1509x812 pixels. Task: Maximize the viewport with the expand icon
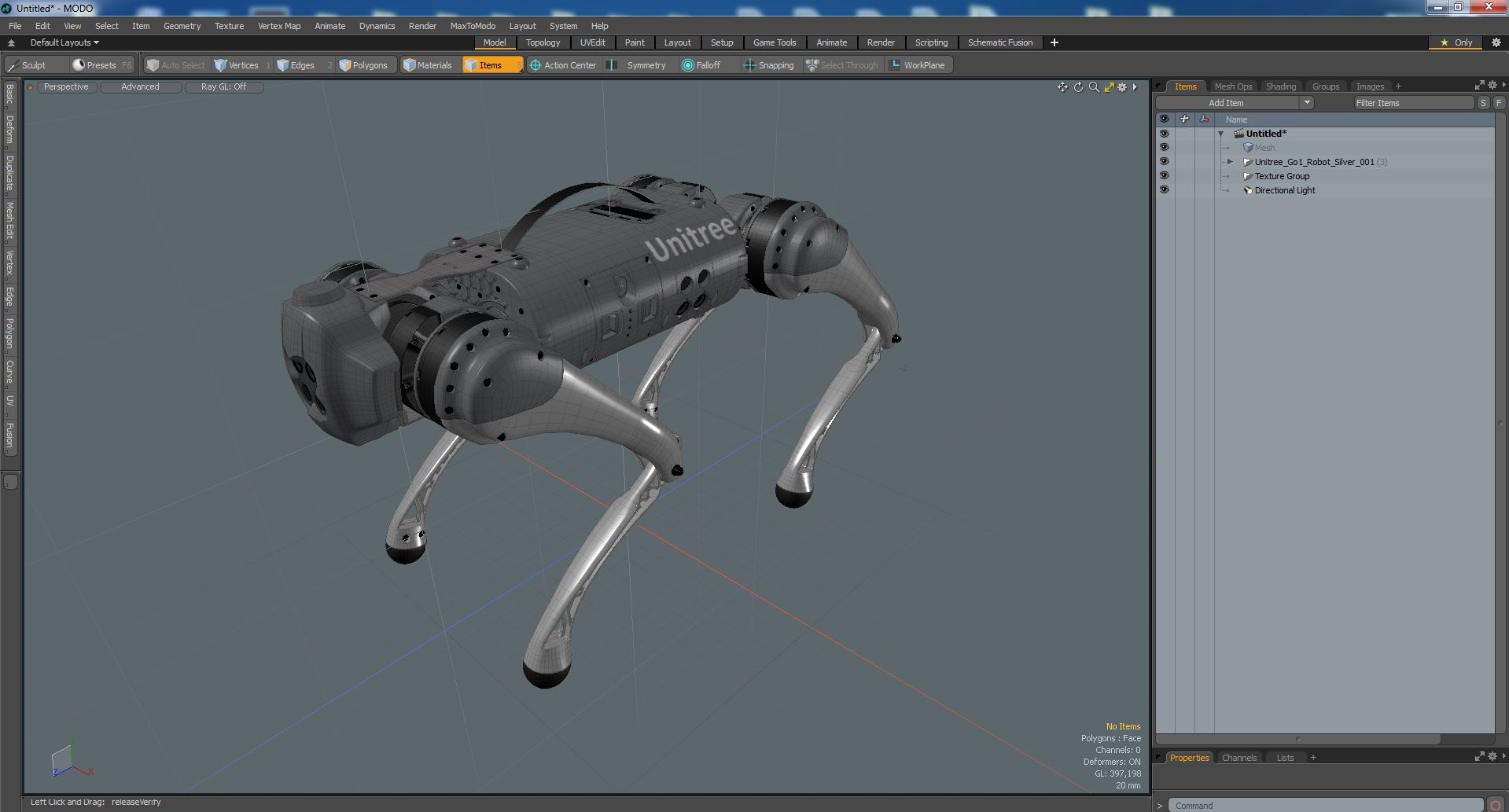(x=1109, y=87)
